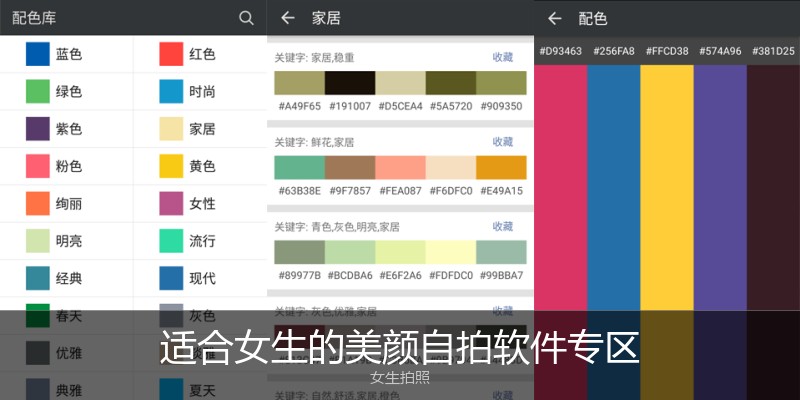
Task: Select the #99BBA7 swatch
Action: [501, 252]
